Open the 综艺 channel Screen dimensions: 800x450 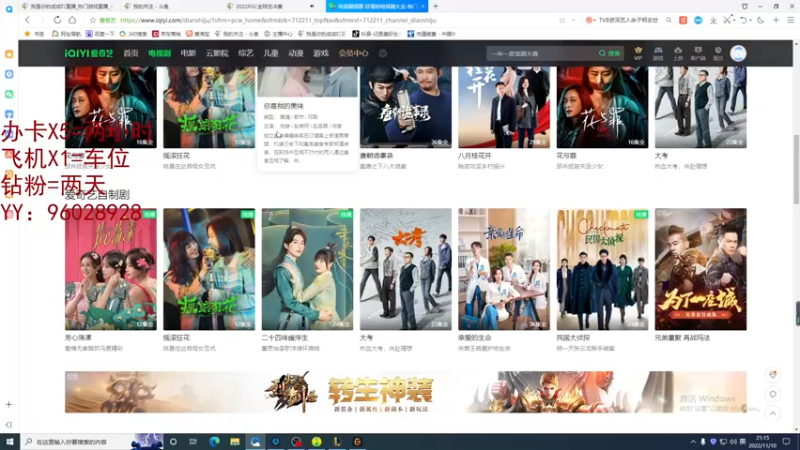pos(245,53)
